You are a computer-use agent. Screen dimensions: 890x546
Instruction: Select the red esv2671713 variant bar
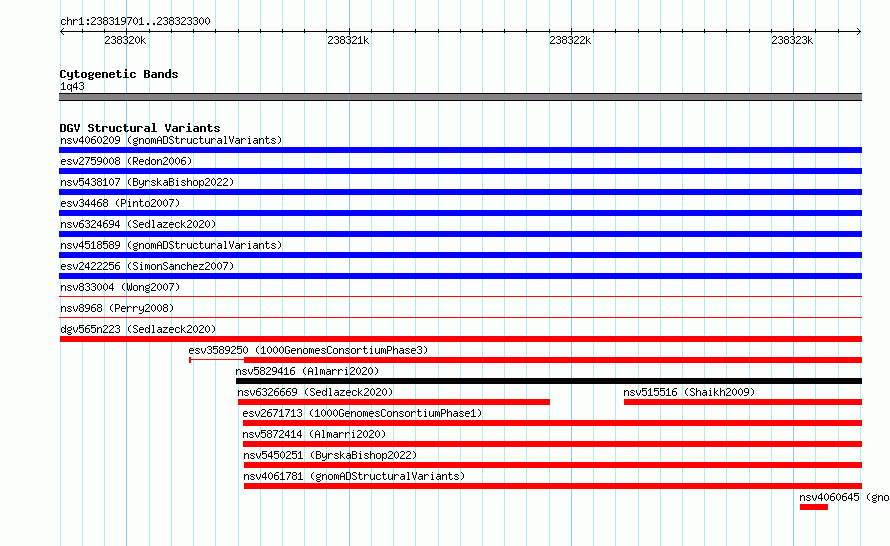[552, 423]
